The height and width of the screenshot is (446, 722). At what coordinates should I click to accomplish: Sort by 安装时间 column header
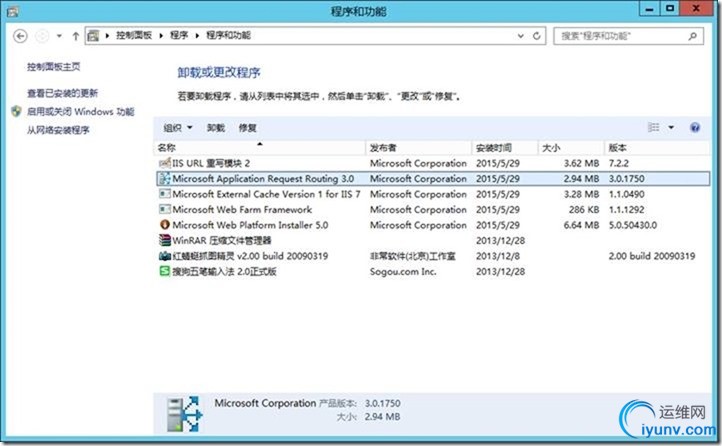pyautogui.click(x=505, y=148)
